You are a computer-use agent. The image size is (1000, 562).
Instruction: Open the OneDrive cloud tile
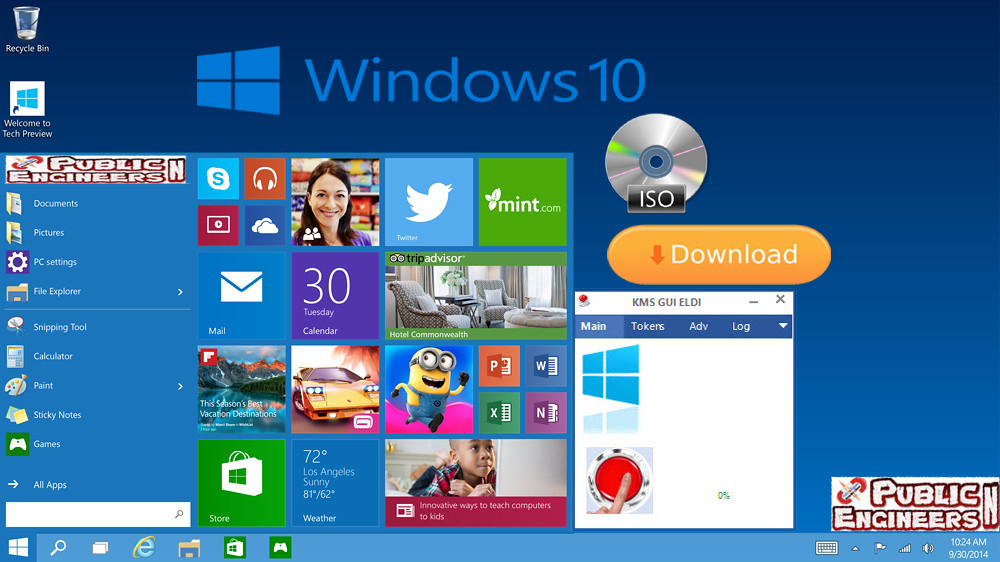pos(265,225)
